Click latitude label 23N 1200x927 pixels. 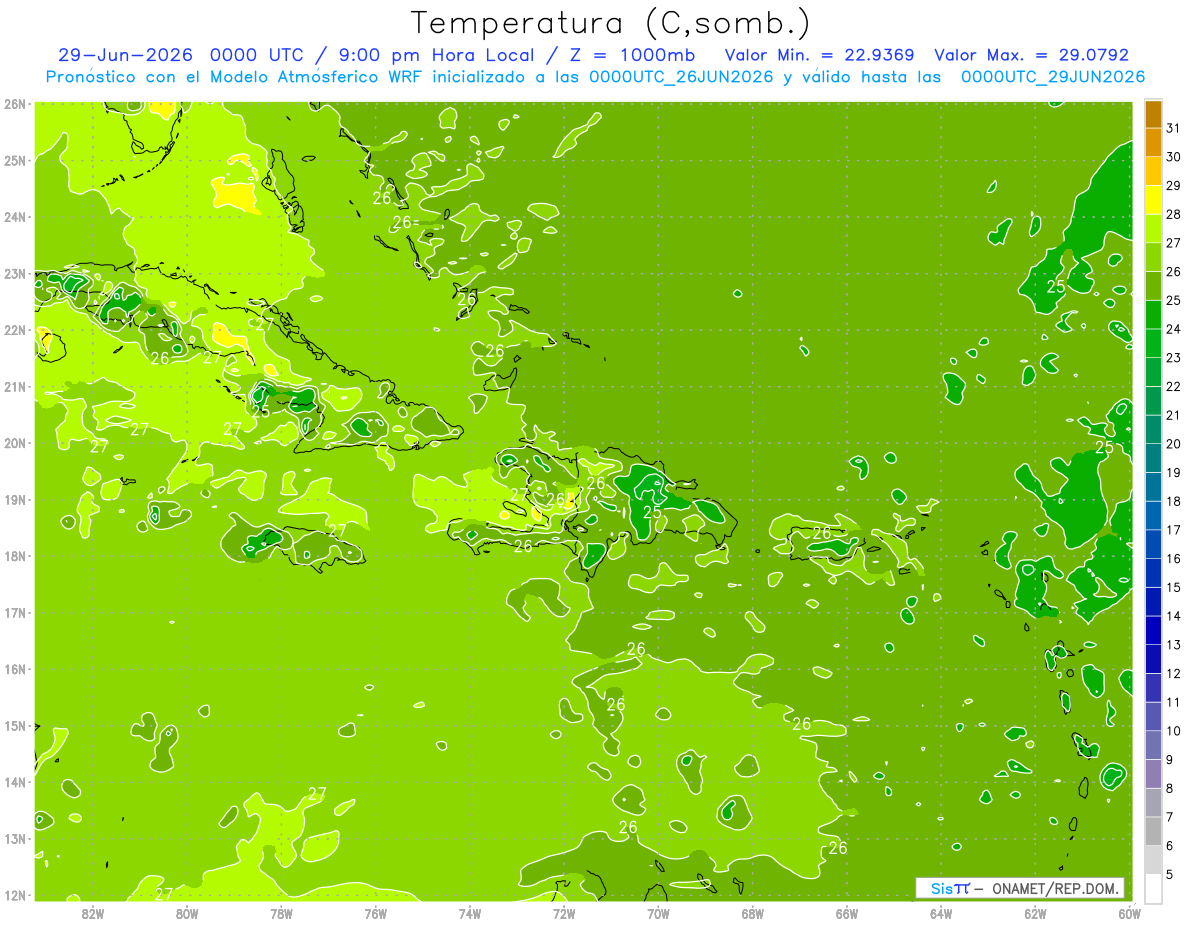[14, 273]
